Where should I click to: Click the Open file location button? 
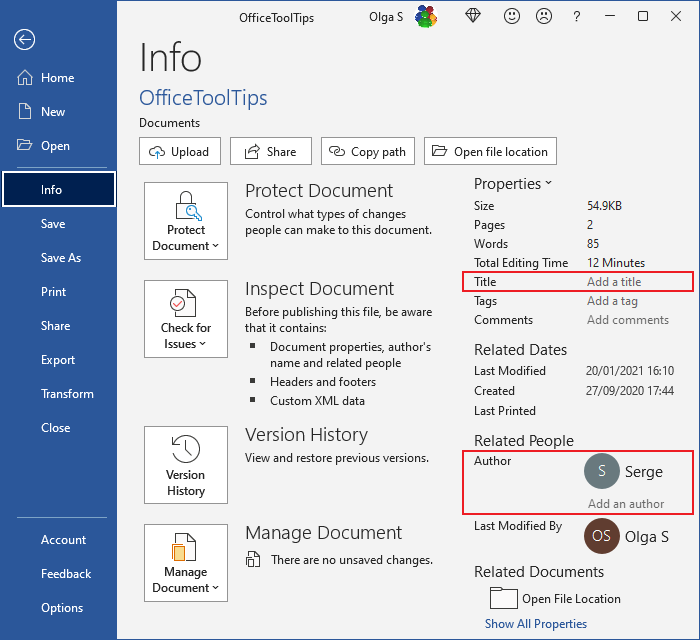[x=490, y=151]
